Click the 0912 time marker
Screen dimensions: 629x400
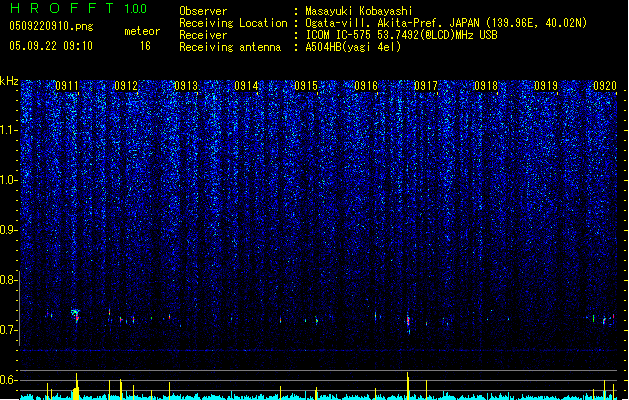tap(126, 86)
